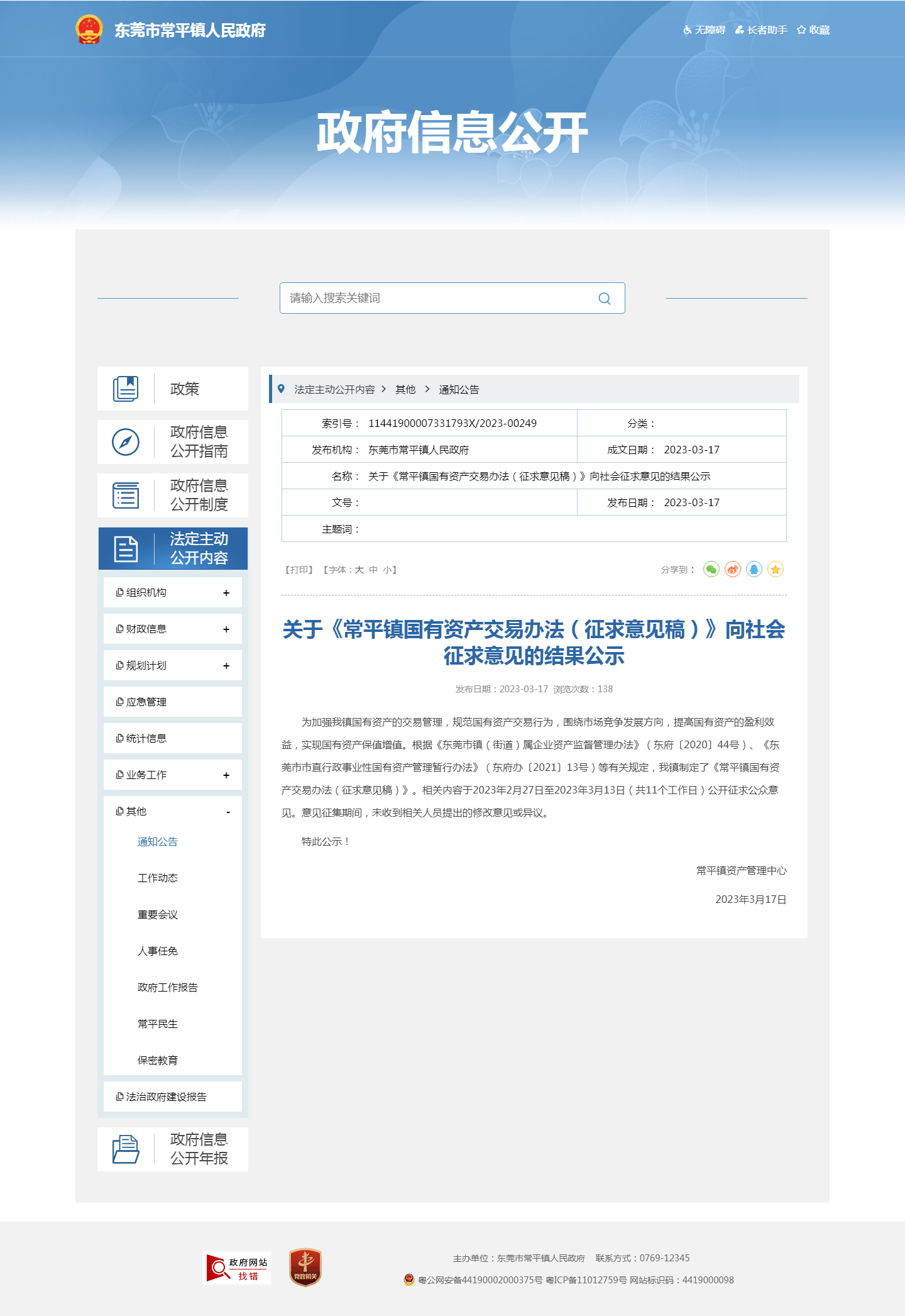Viewport: 905px width, 1316px height.
Task: Click the 政府信息公开年报 label in sidebar
Action: 199,1149
